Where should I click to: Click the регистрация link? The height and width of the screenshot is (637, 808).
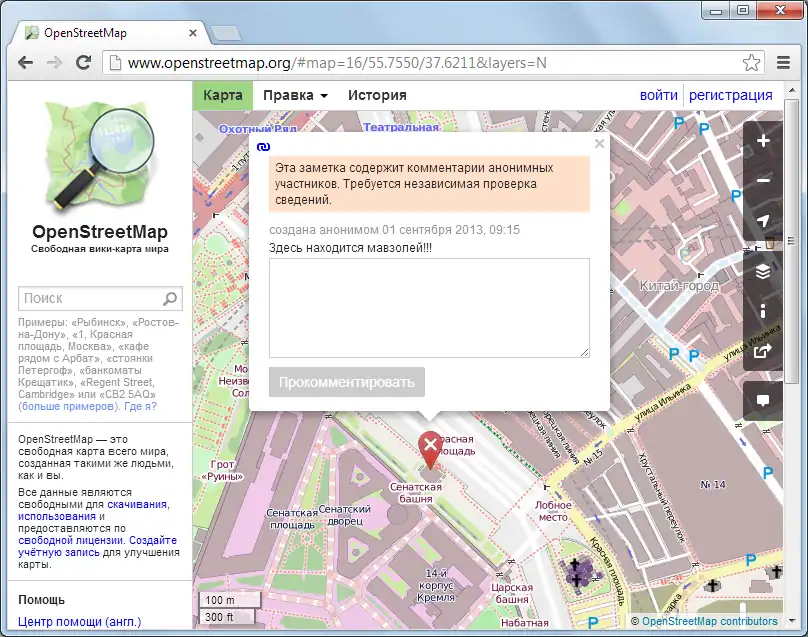[x=730, y=96]
